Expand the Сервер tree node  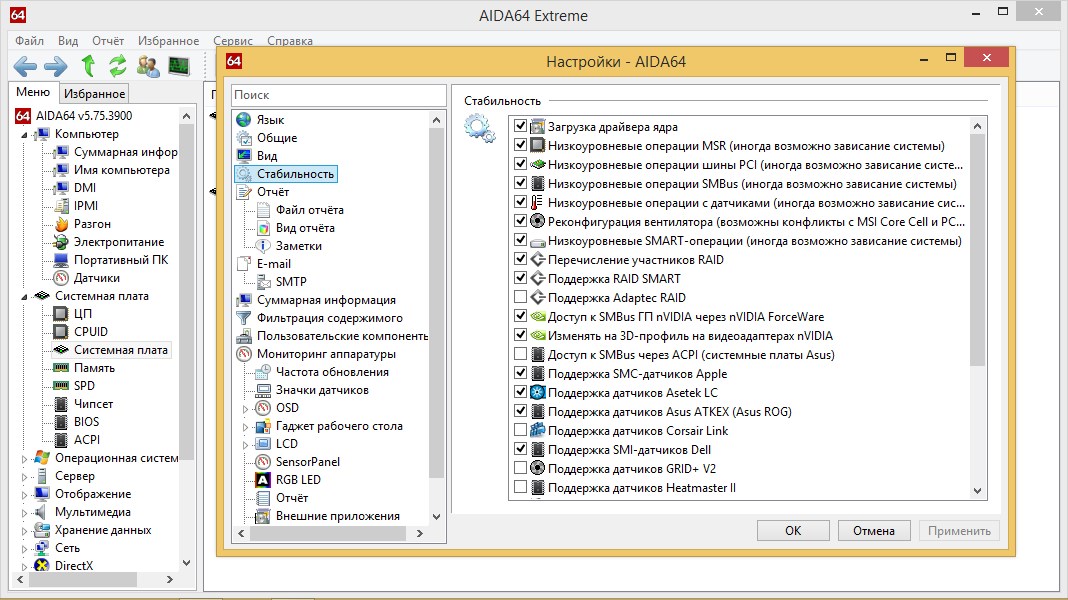[x=25, y=477]
